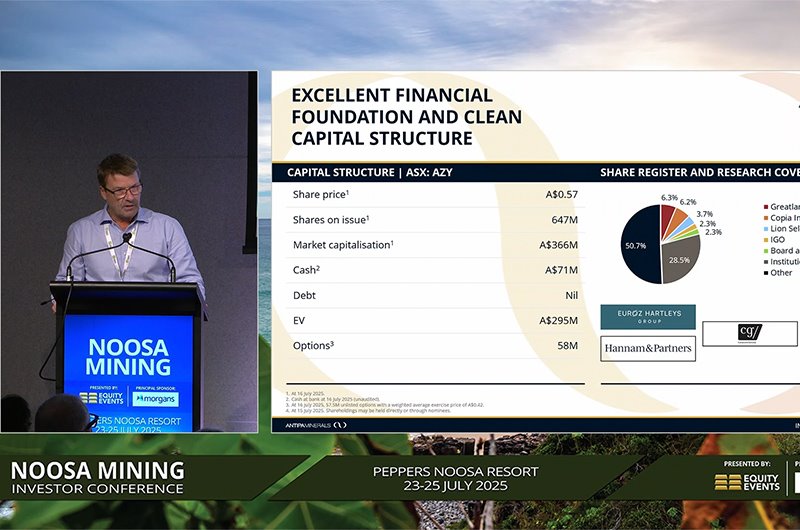The image size is (800, 530).
Task: Click the 'EV' row label
Action: (299, 320)
